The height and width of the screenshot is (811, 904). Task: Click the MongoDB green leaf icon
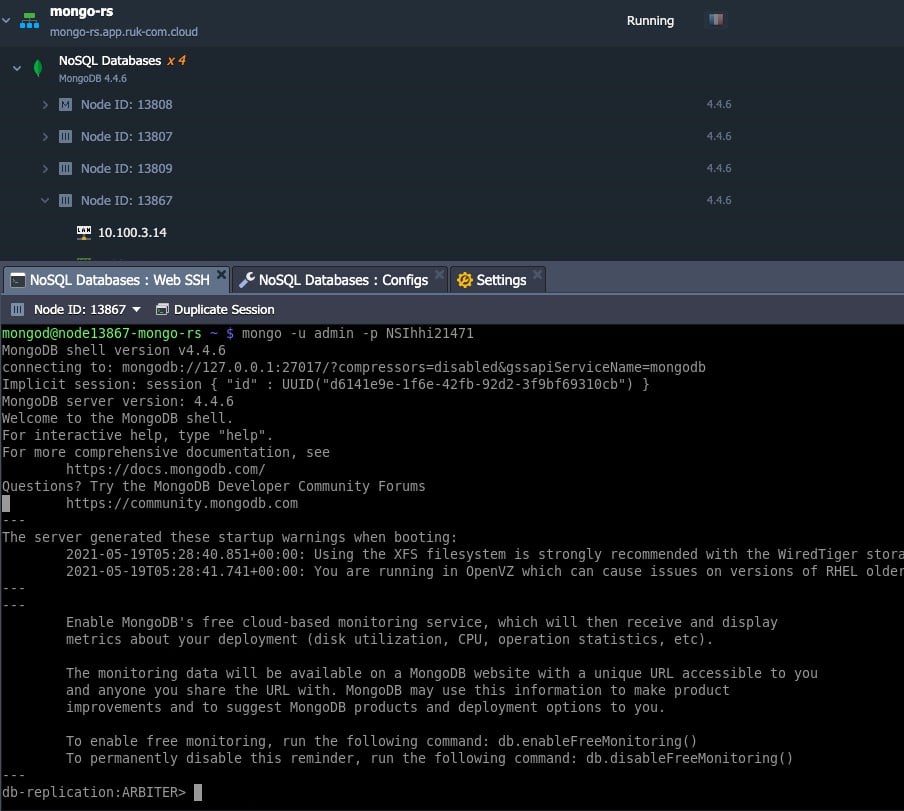coord(38,68)
